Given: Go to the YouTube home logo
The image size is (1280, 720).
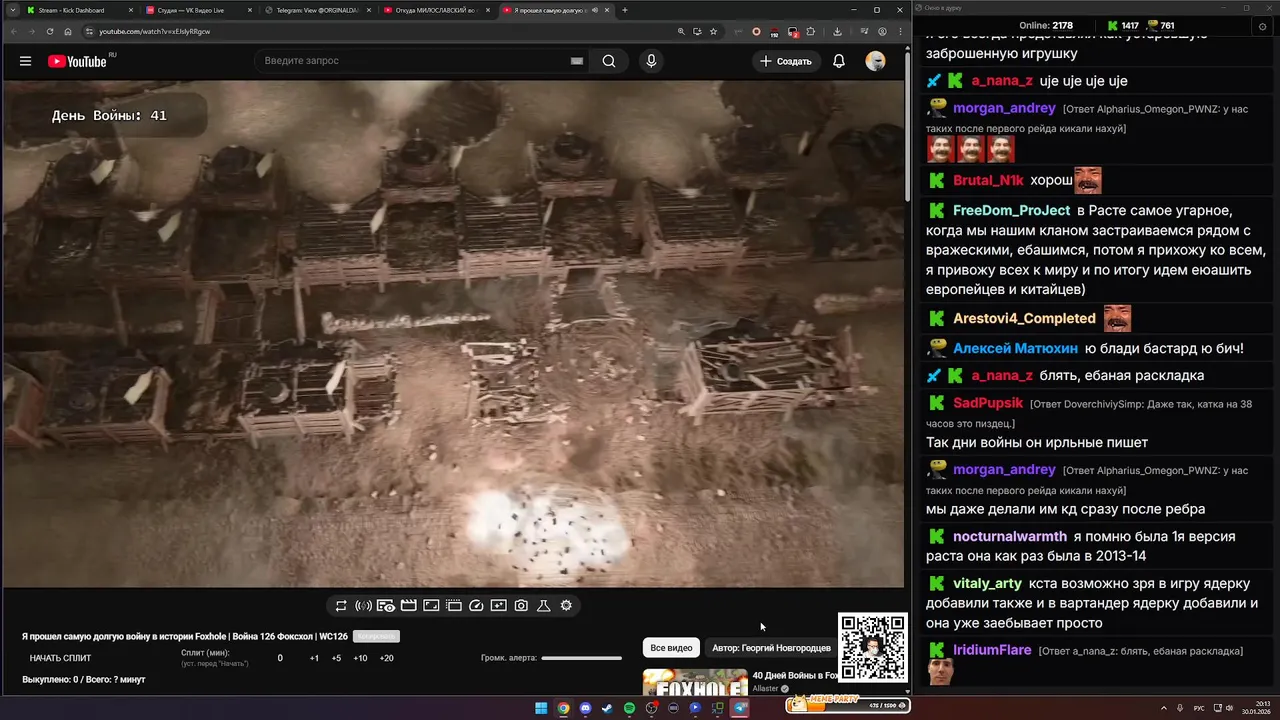Looking at the screenshot, I should point(79,61).
